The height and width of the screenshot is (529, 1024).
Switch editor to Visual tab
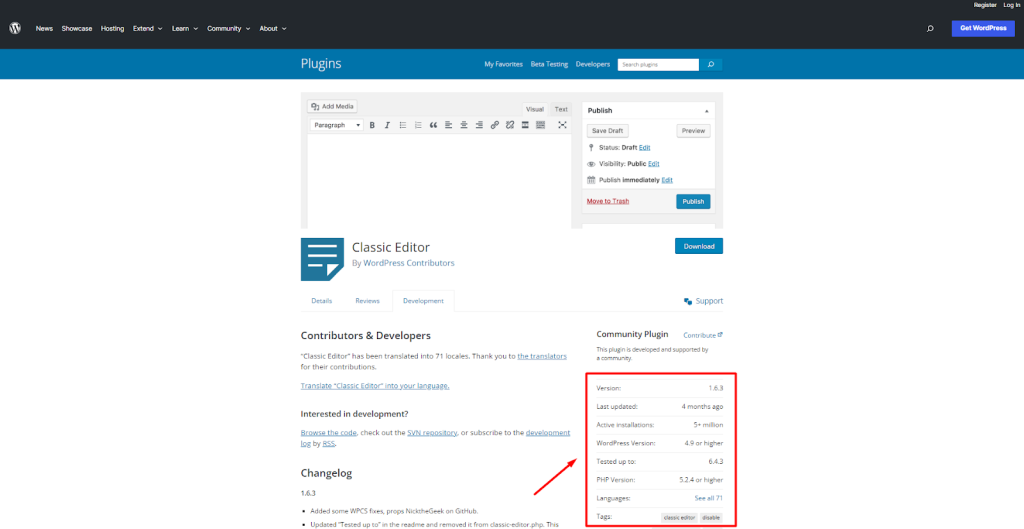click(x=535, y=109)
